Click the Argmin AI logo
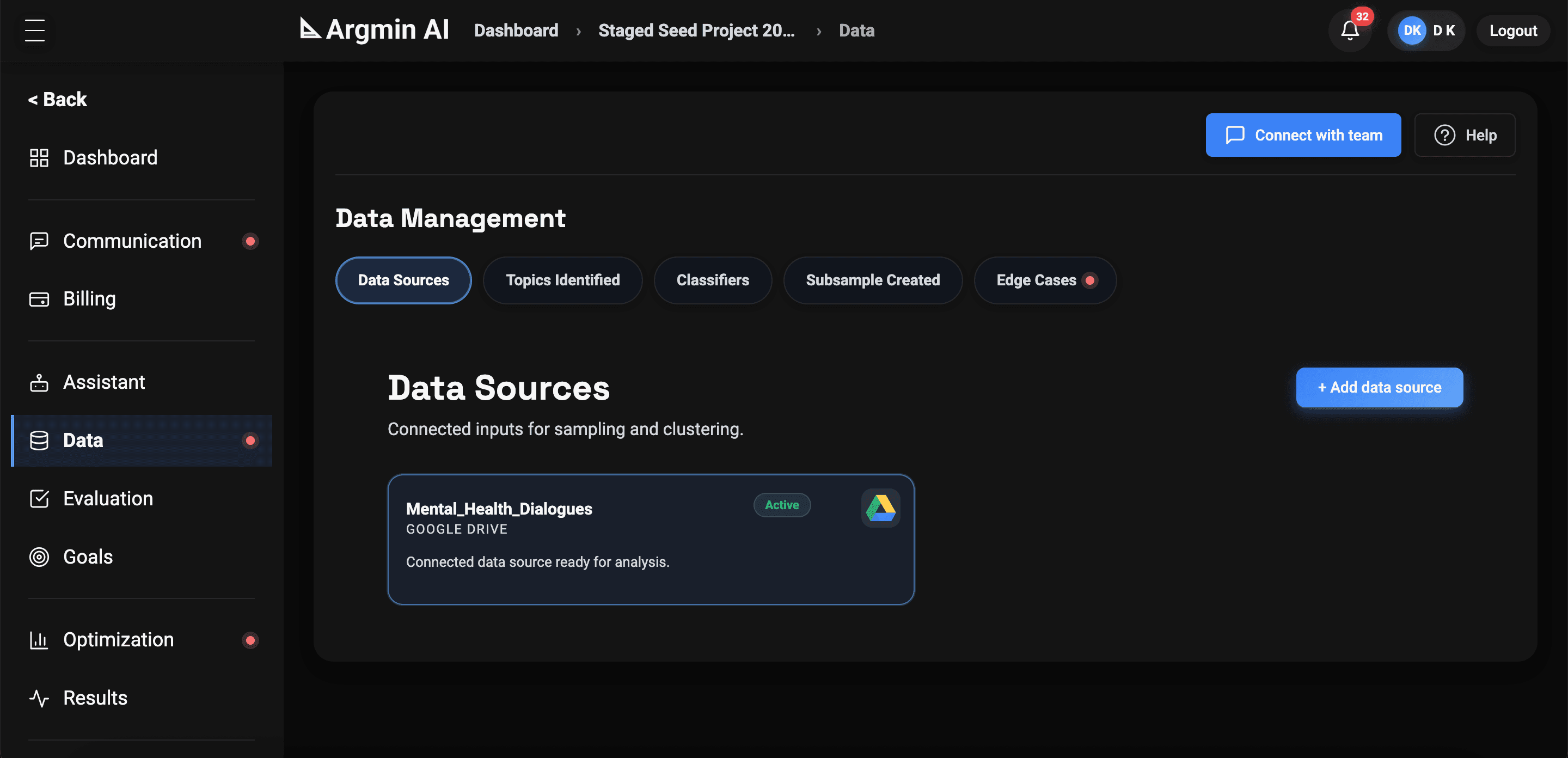1568x758 pixels. 372,29
